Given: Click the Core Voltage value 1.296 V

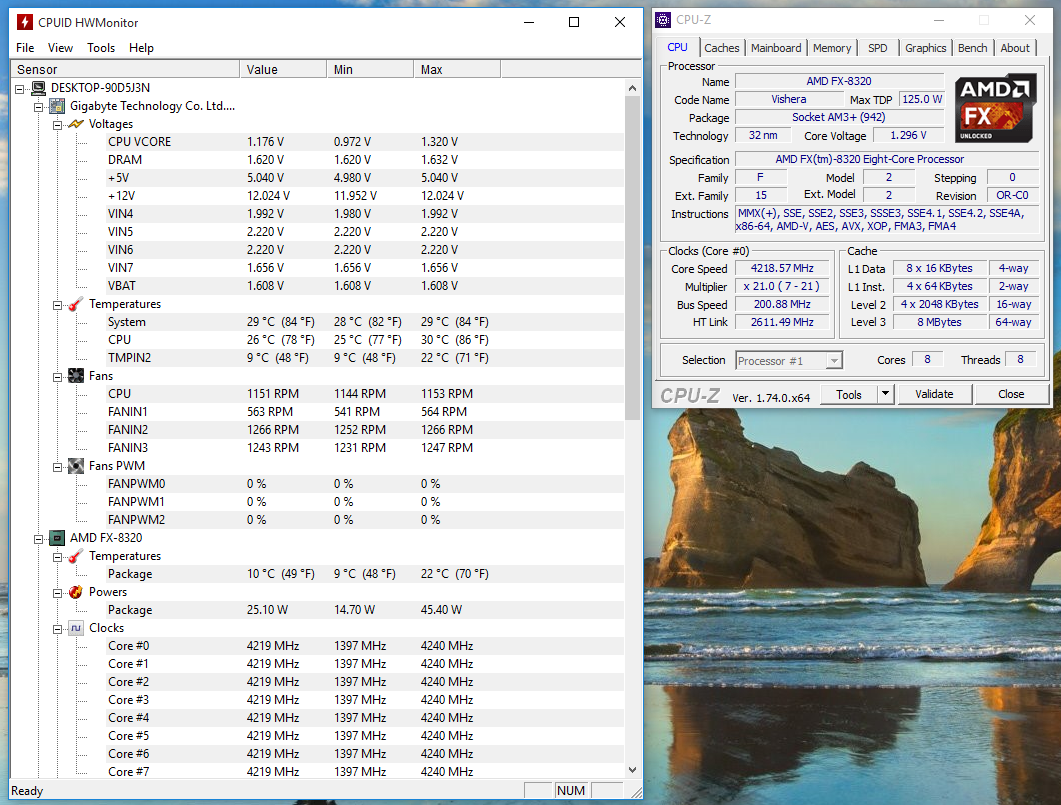Looking at the screenshot, I should [x=908, y=135].
